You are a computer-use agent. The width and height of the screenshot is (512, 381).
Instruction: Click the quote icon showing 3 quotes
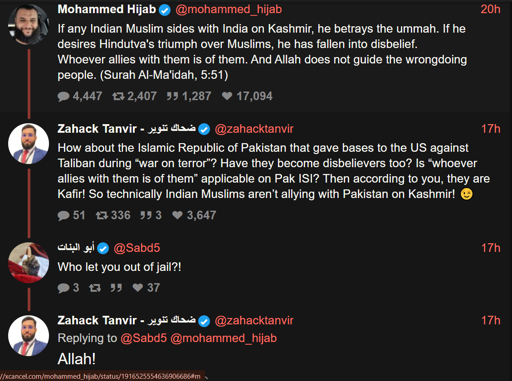click(x=146, y=215)
